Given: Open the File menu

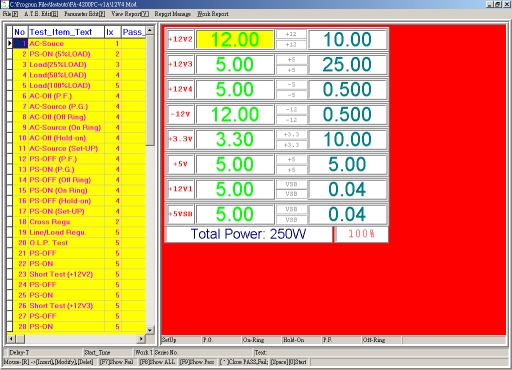Looking at the screenshot, I should pos(10,14).
